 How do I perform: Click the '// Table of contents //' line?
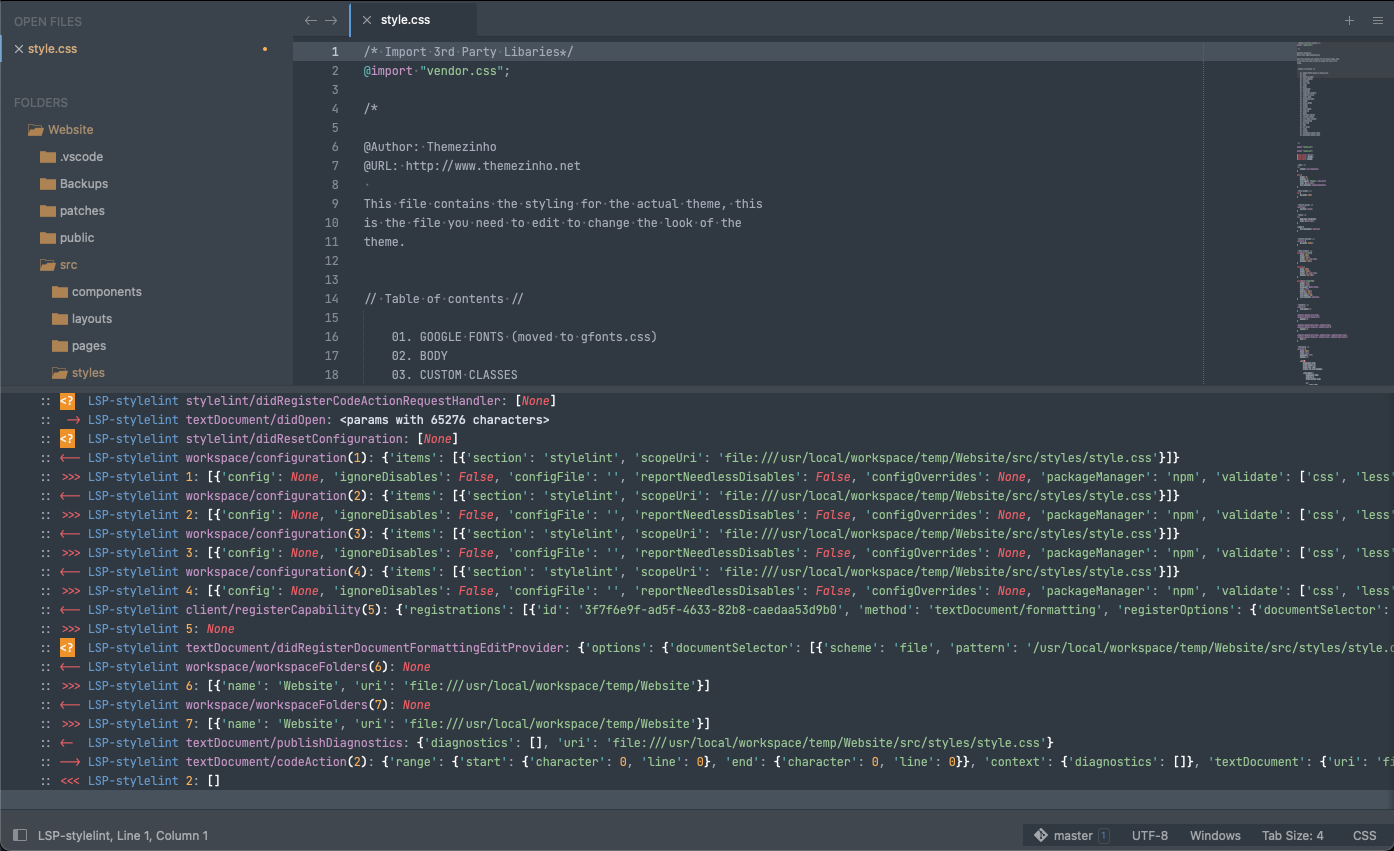[444, 299]
